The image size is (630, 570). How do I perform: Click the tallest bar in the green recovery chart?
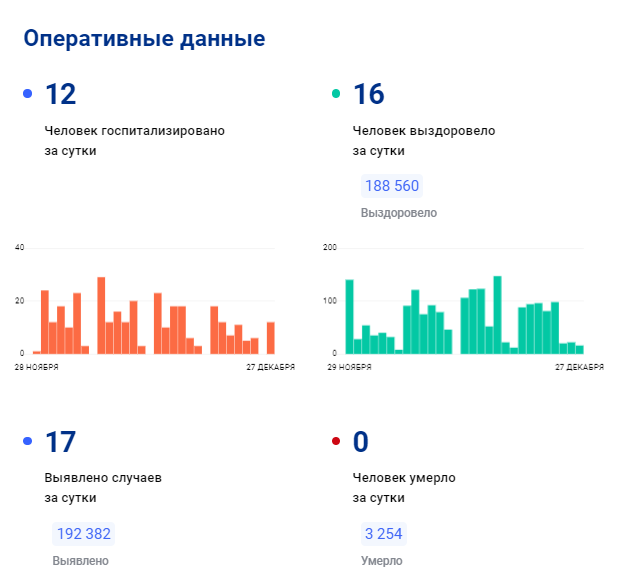(x=497, y=315)
